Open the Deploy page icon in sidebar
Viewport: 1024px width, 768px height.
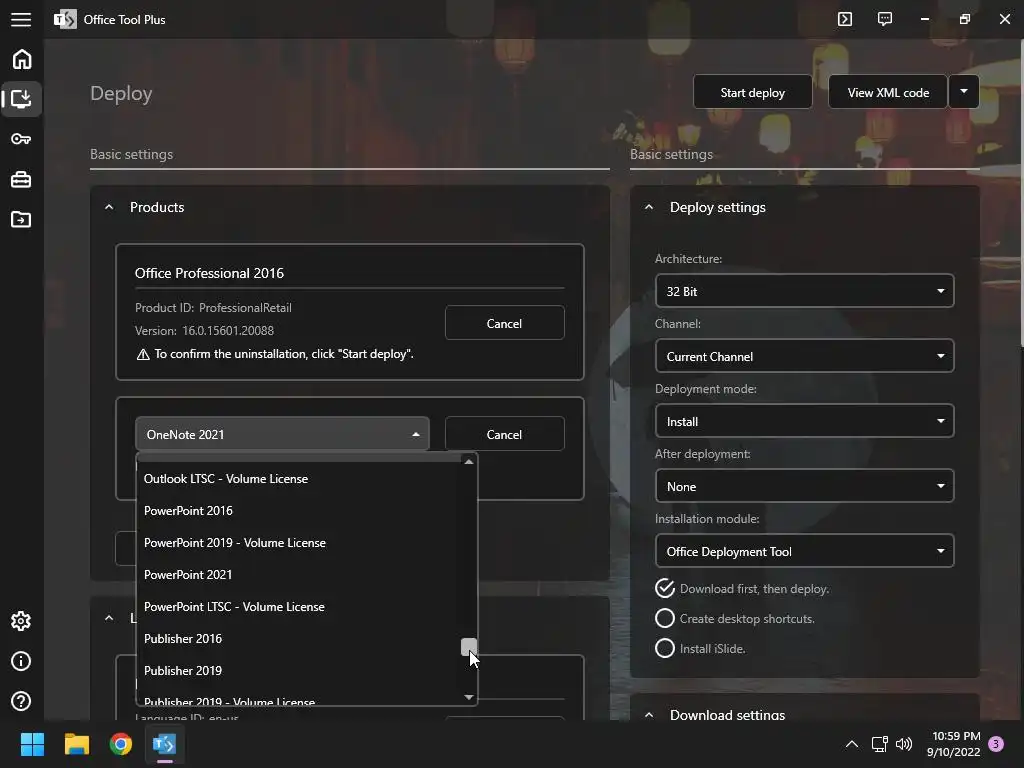[22, 99]
